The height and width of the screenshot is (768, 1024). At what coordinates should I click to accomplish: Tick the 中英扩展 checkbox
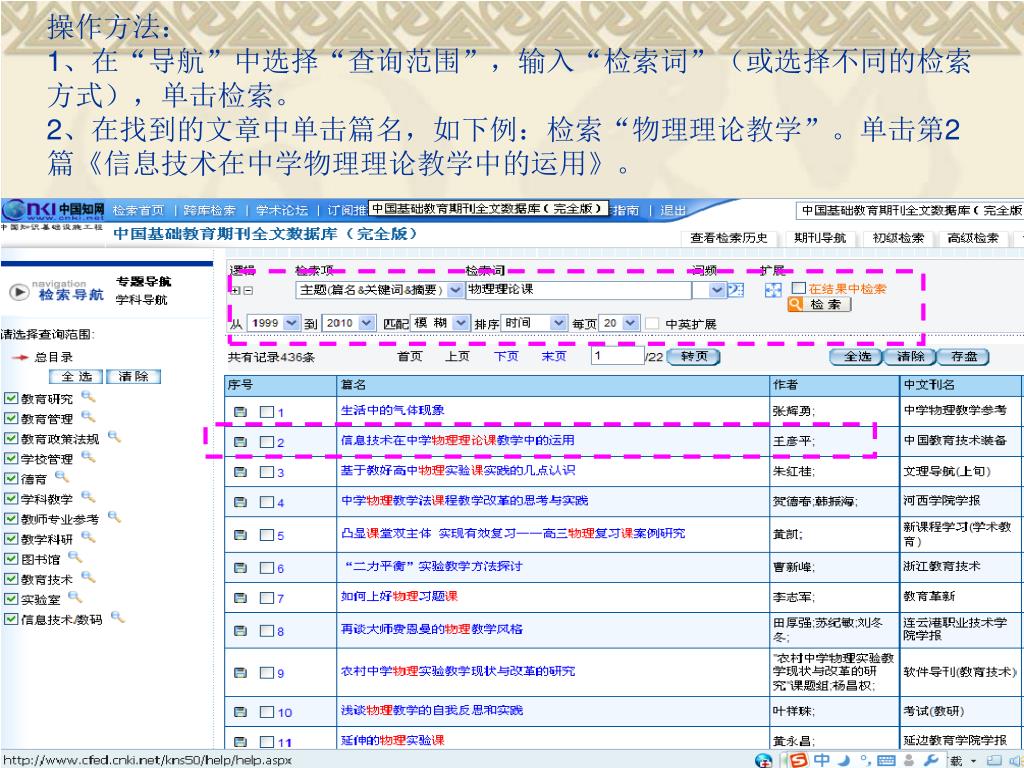[652, 323]
